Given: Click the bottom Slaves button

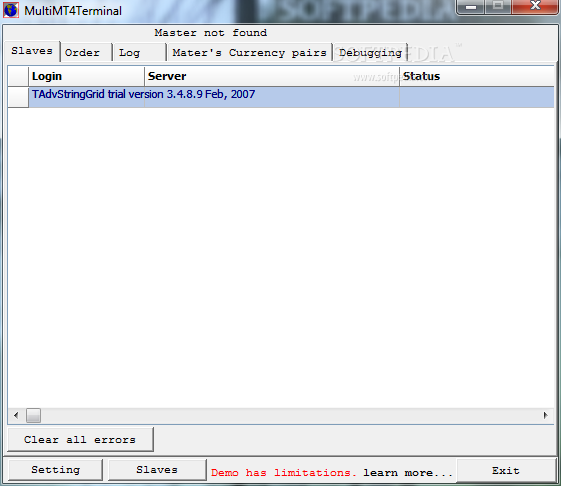Looking at the screenshot, I should 157,470.
